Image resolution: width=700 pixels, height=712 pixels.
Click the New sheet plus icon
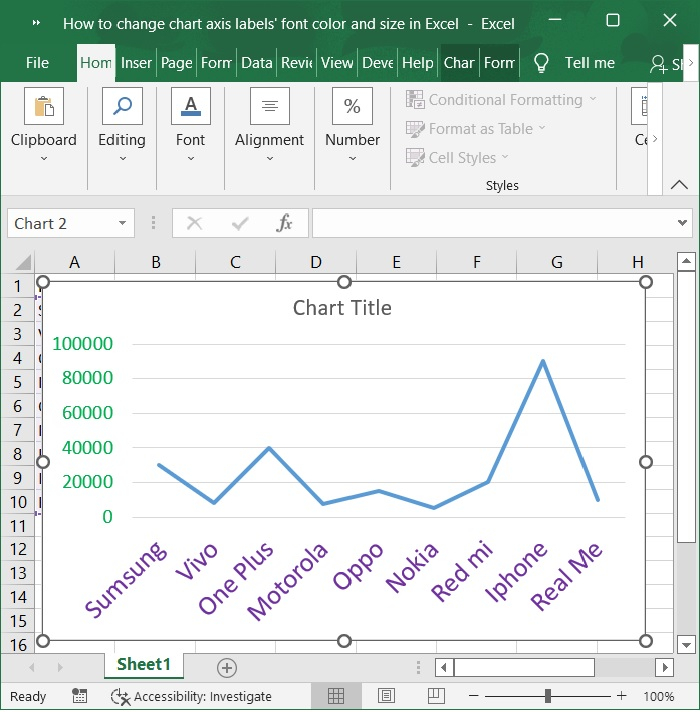click(227, 668)
